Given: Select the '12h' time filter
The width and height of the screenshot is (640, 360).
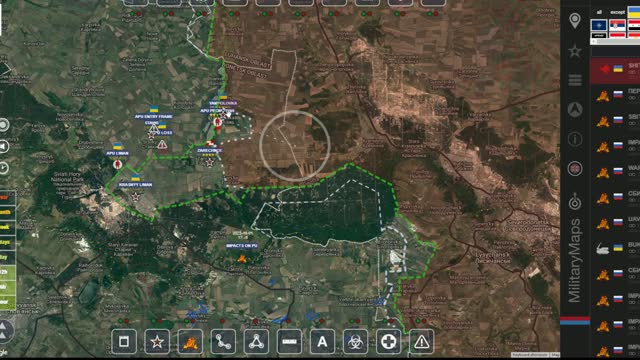Looking at the screenshot, I should pos(7,272).
